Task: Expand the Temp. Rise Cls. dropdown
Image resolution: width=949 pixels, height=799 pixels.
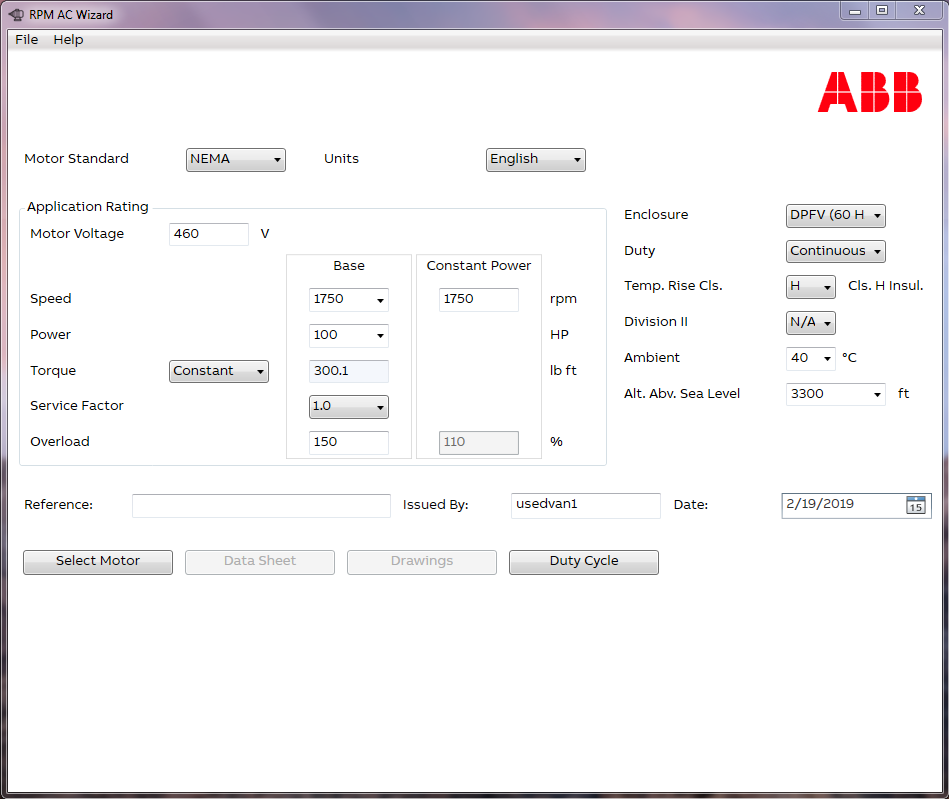Action: 810,287
